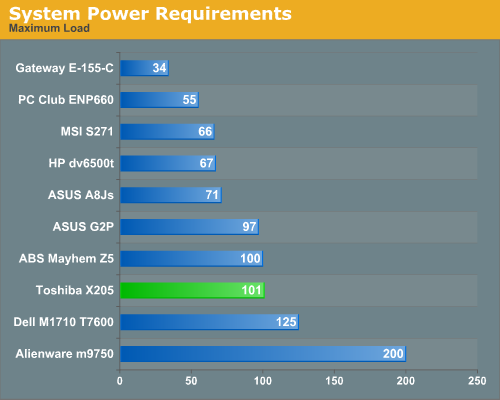Click the ABS Mayhem bar value 100
The width and height of the screenshot is (500, 400).
[250, 258]
